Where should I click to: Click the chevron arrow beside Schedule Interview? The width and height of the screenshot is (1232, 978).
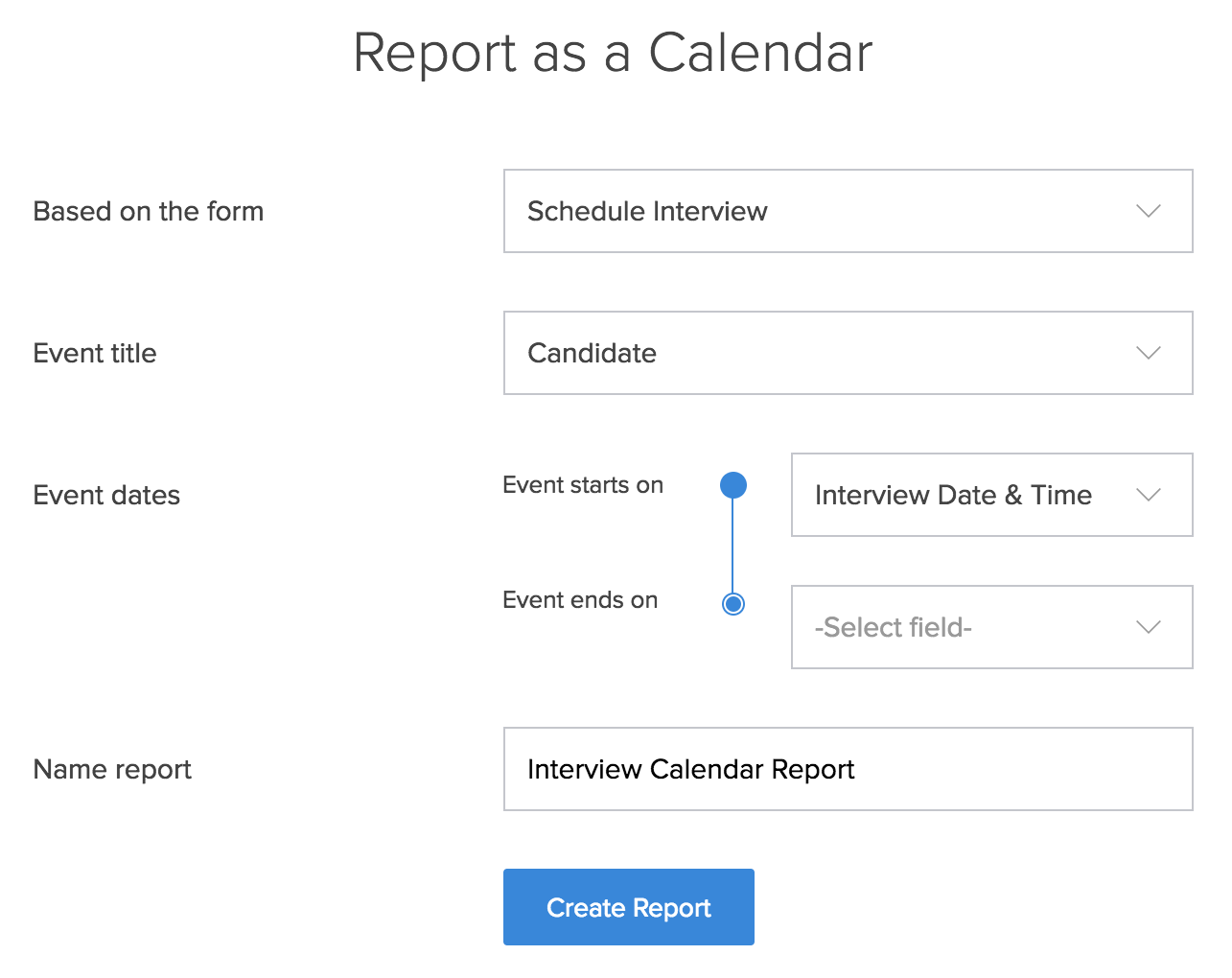pyautogui.click(x=1148, y=211)
